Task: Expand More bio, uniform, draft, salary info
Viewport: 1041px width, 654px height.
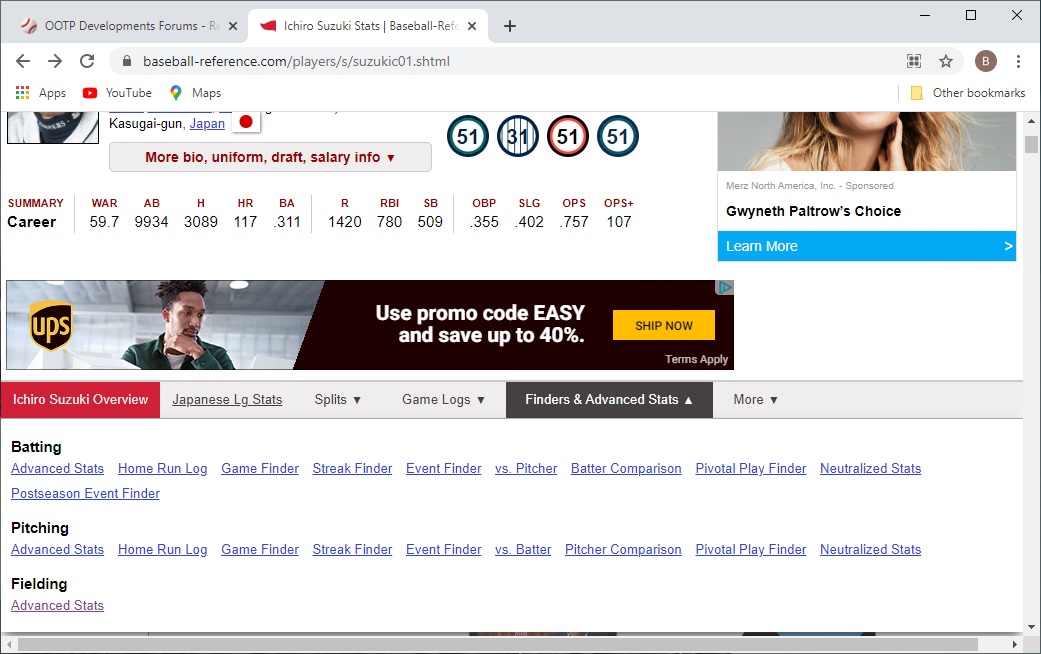Action: (270, 157)
